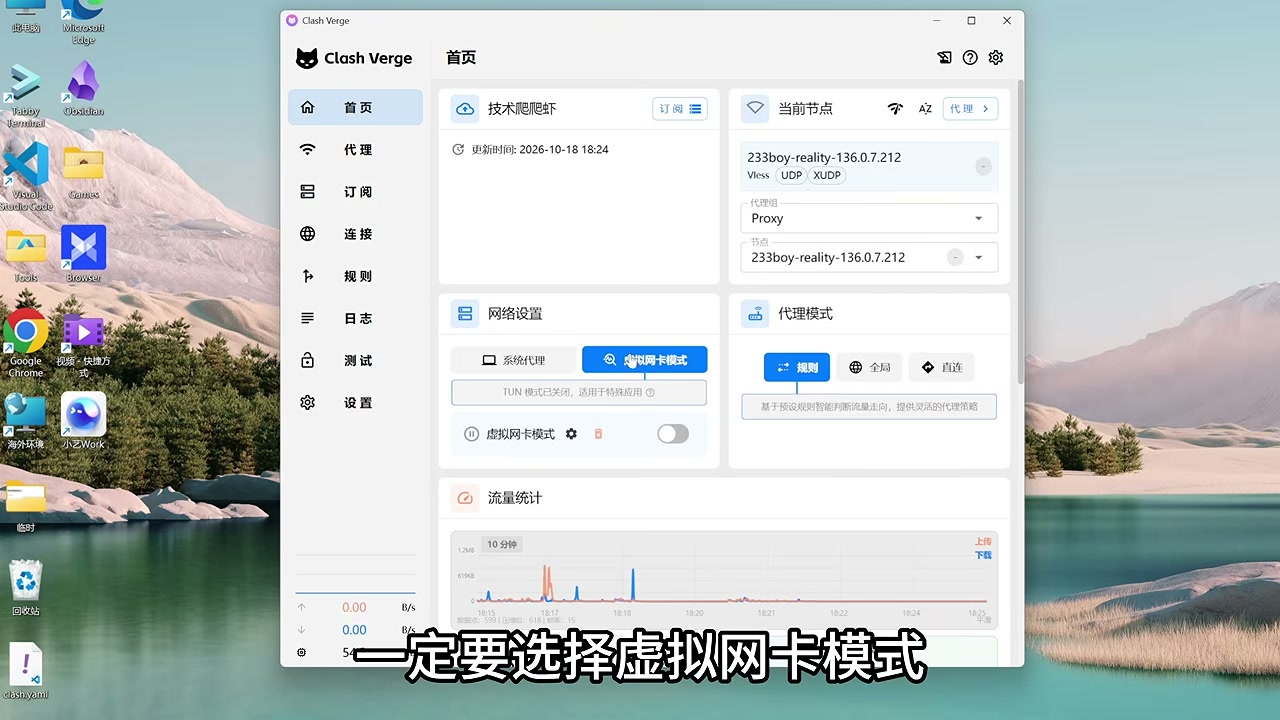
Task: Click the main panel vertical scrollbar
Action: coord(1019,230)
